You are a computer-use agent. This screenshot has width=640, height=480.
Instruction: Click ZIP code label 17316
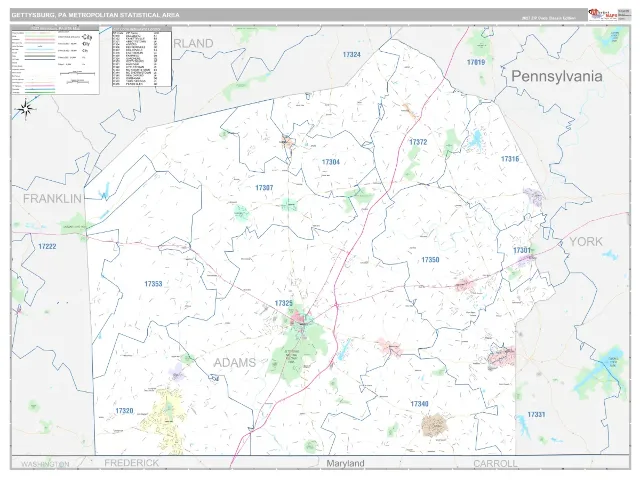pyautogui.click(x=510, y=159)
